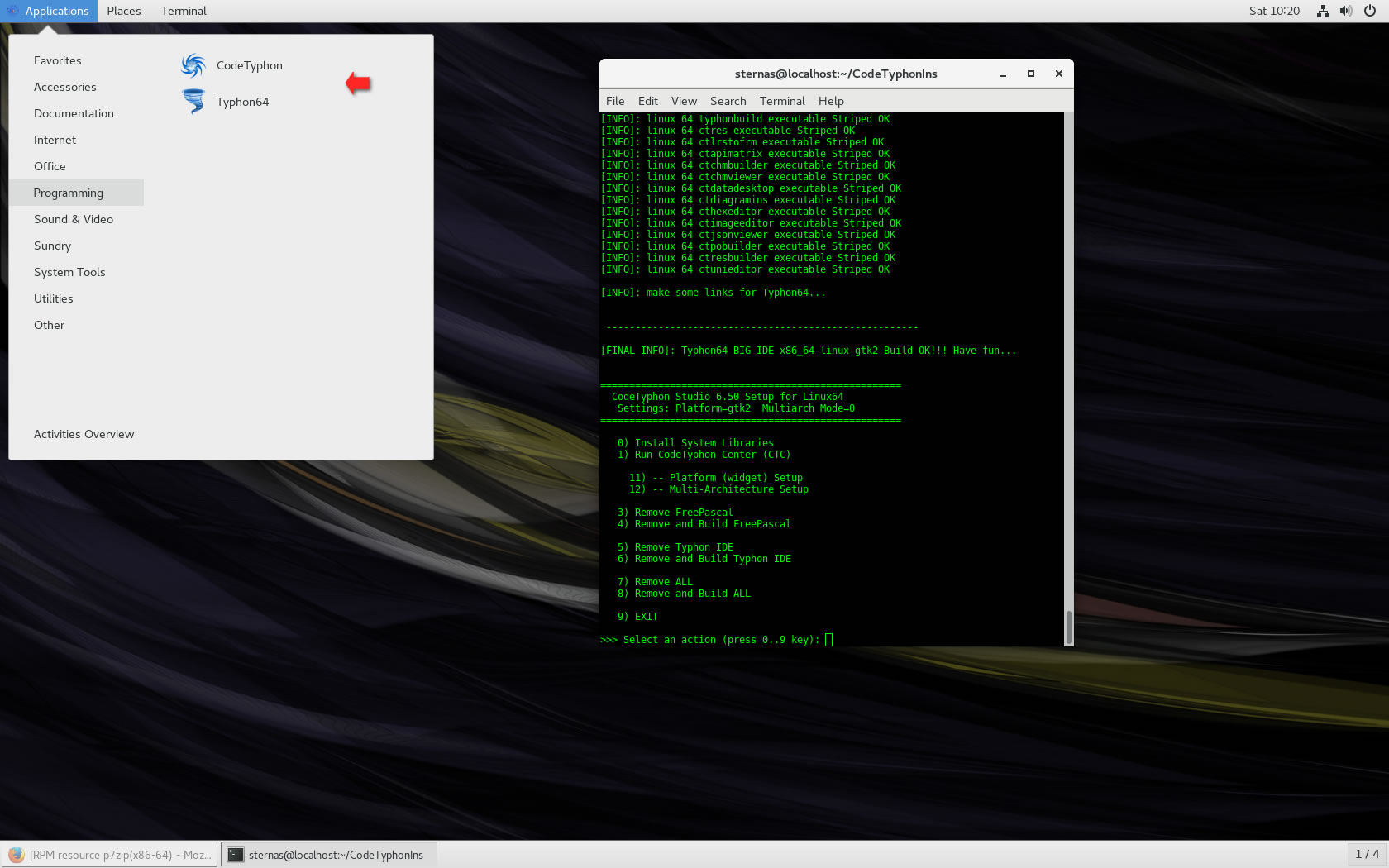This screenshot has height=868, width=1389.
Task: Click '3) Remove FreePascal' line
Action: coord(675,513)
